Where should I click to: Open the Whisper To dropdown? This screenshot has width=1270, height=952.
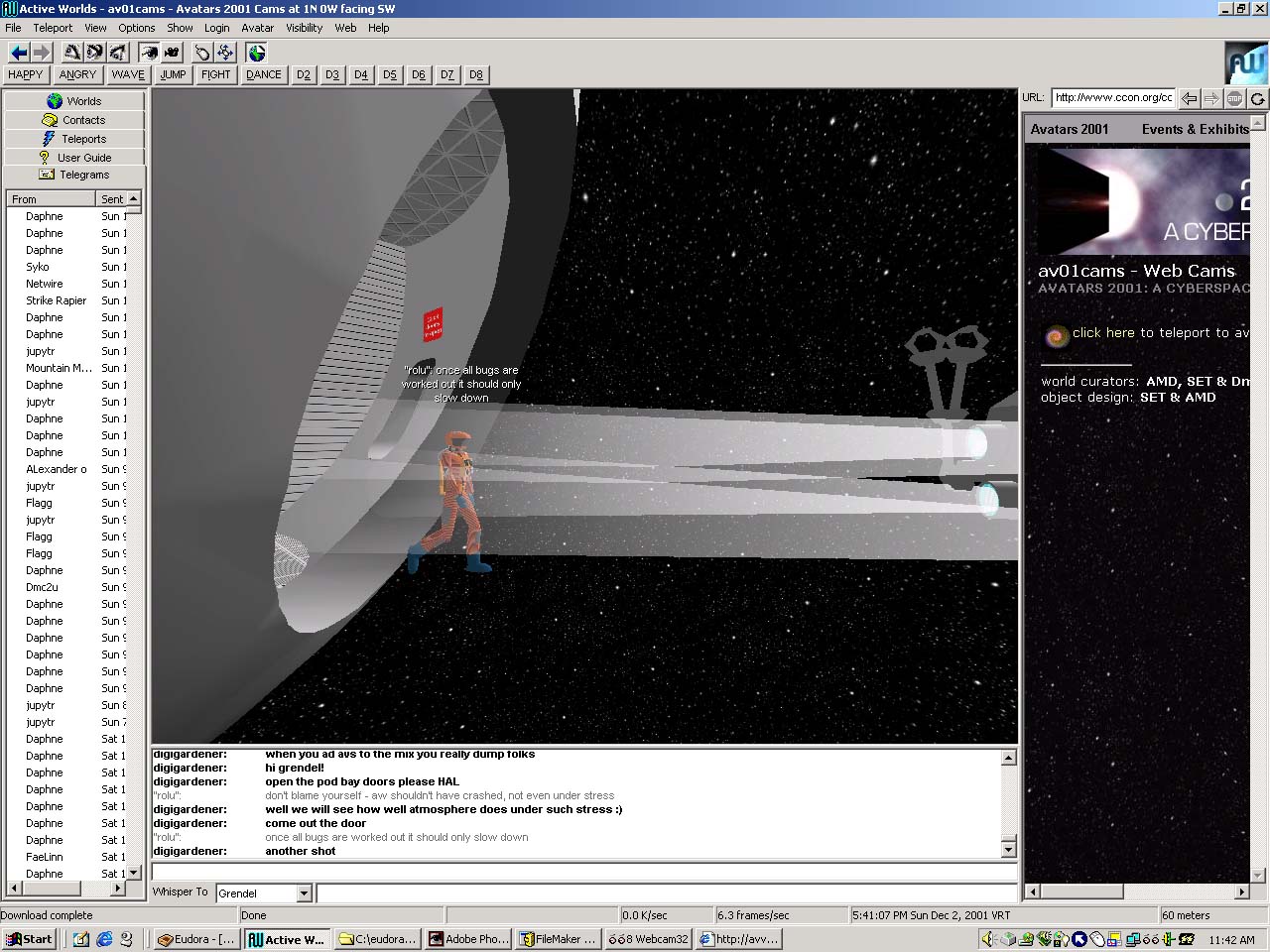coord(304,893)
